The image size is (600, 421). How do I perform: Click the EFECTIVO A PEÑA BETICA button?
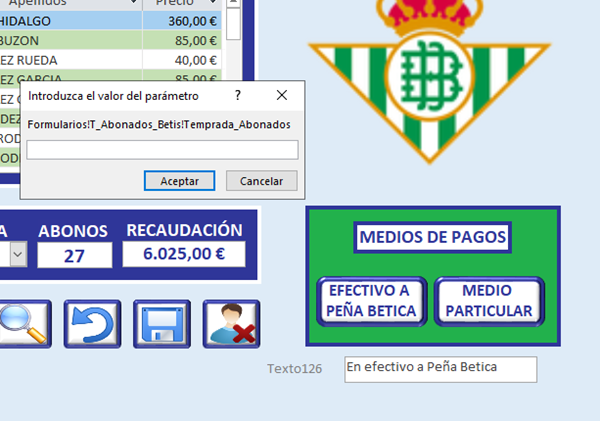[x=372, y=301]
